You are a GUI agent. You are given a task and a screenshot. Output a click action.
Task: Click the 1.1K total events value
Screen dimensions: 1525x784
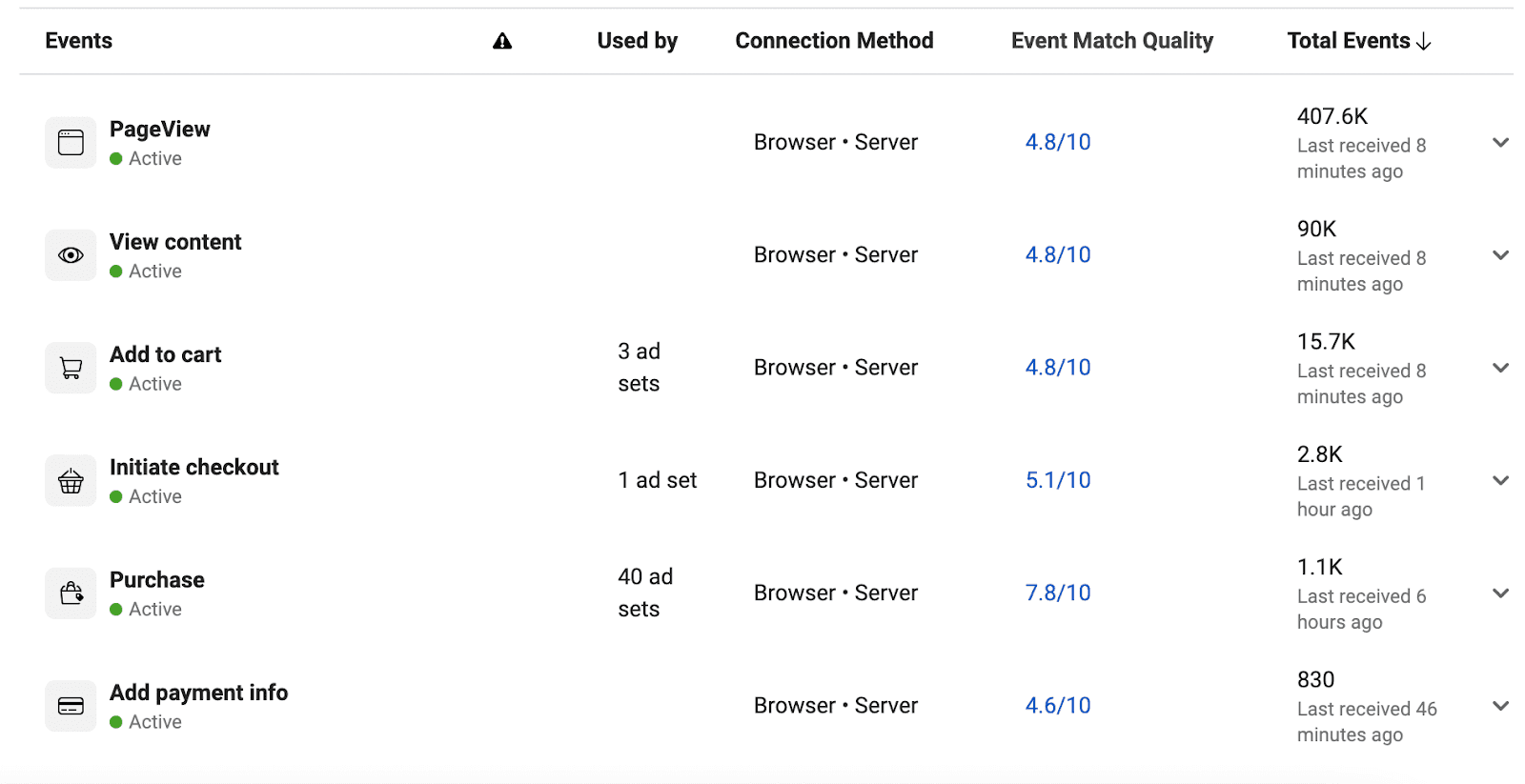(x=1320, y=567)
